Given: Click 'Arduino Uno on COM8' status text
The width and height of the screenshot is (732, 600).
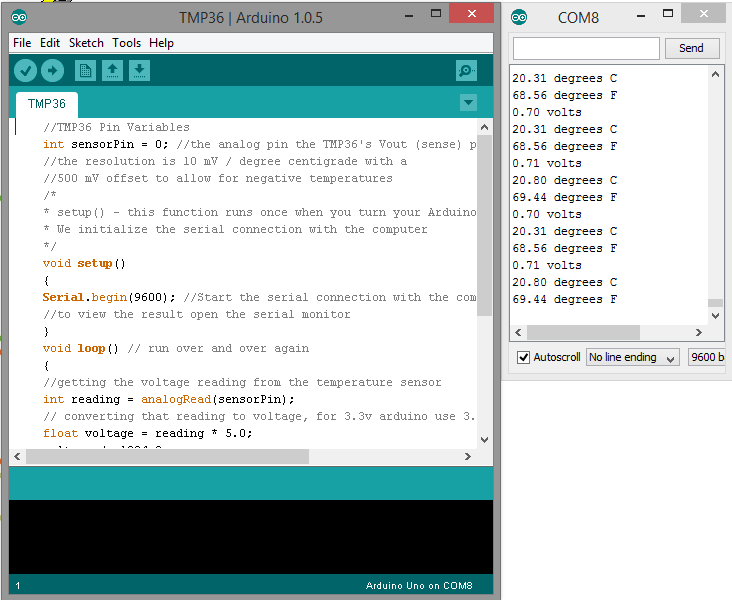Looking at the screenshot, I should pos(419,586).
